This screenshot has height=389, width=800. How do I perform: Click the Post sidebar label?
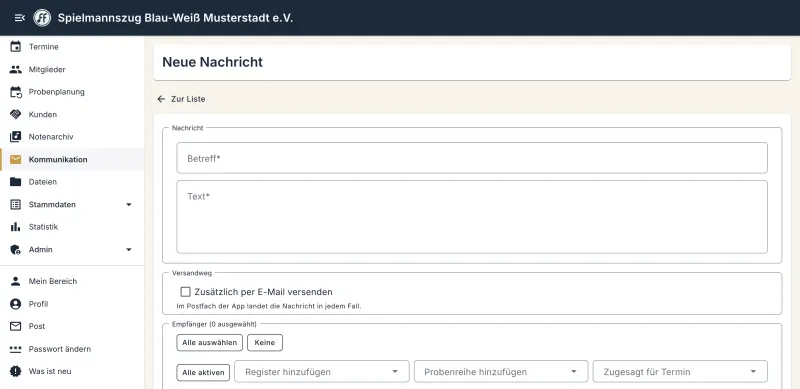[x=37, y=326]
